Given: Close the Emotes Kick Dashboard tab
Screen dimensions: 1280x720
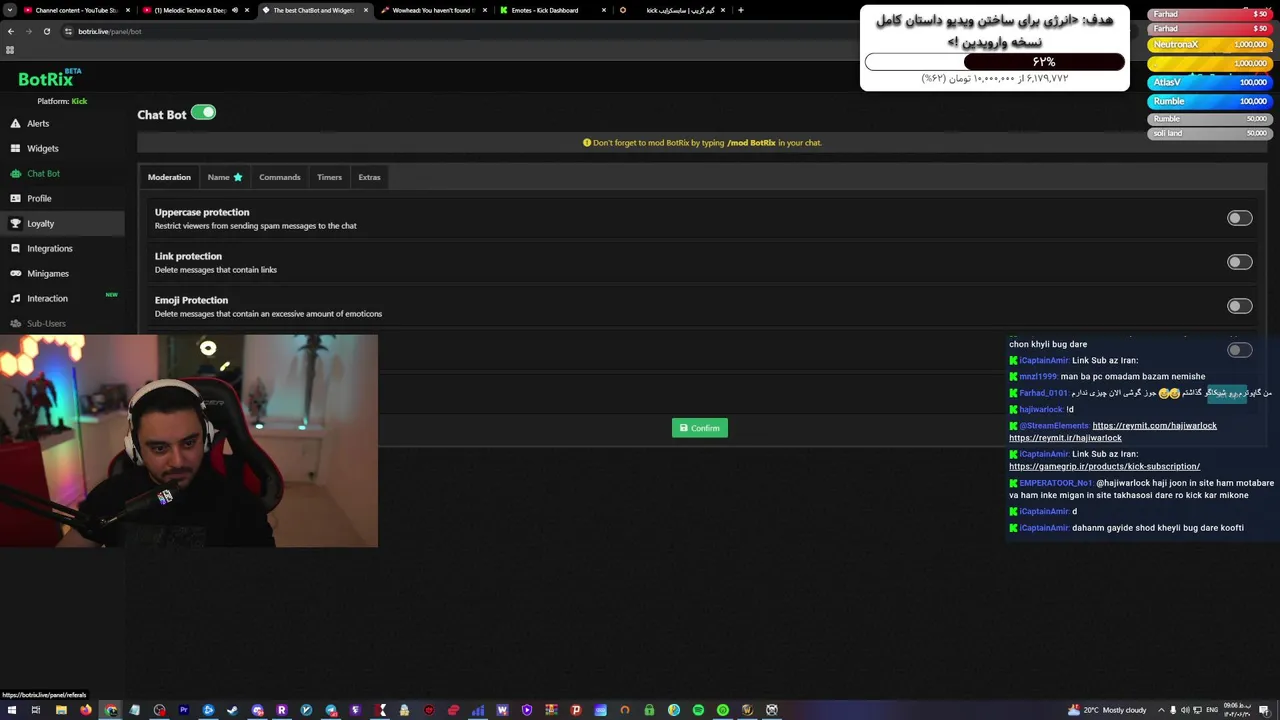Looking at the screenshot, I should [604, 10].
